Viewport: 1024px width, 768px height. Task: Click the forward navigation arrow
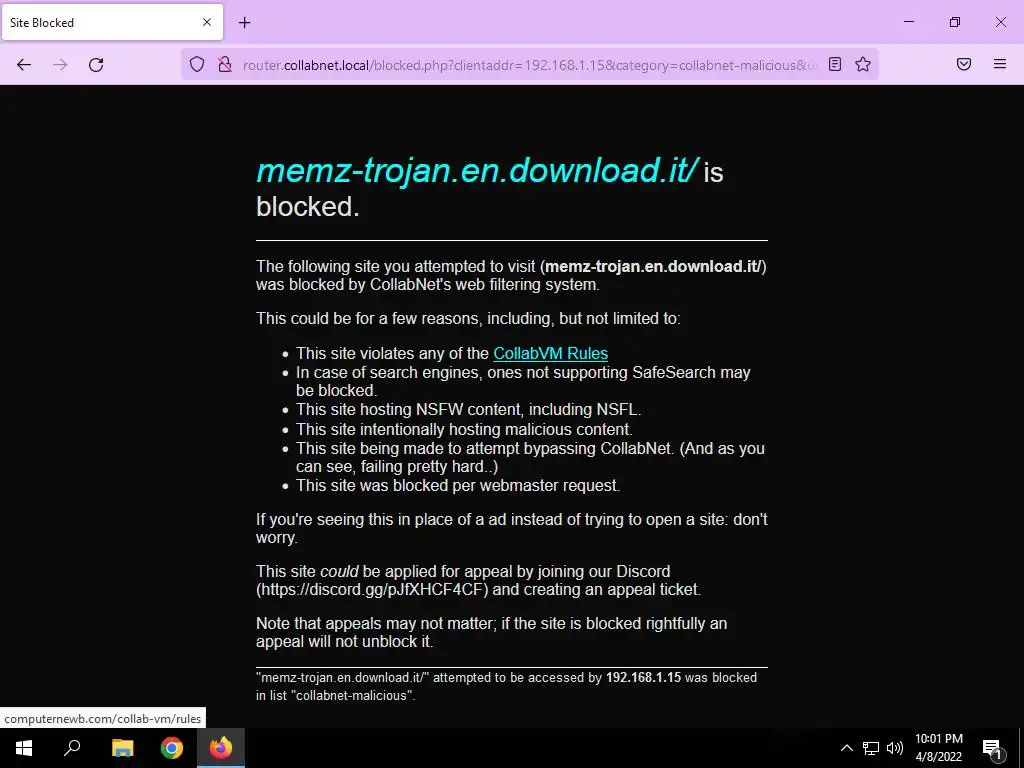60,64
